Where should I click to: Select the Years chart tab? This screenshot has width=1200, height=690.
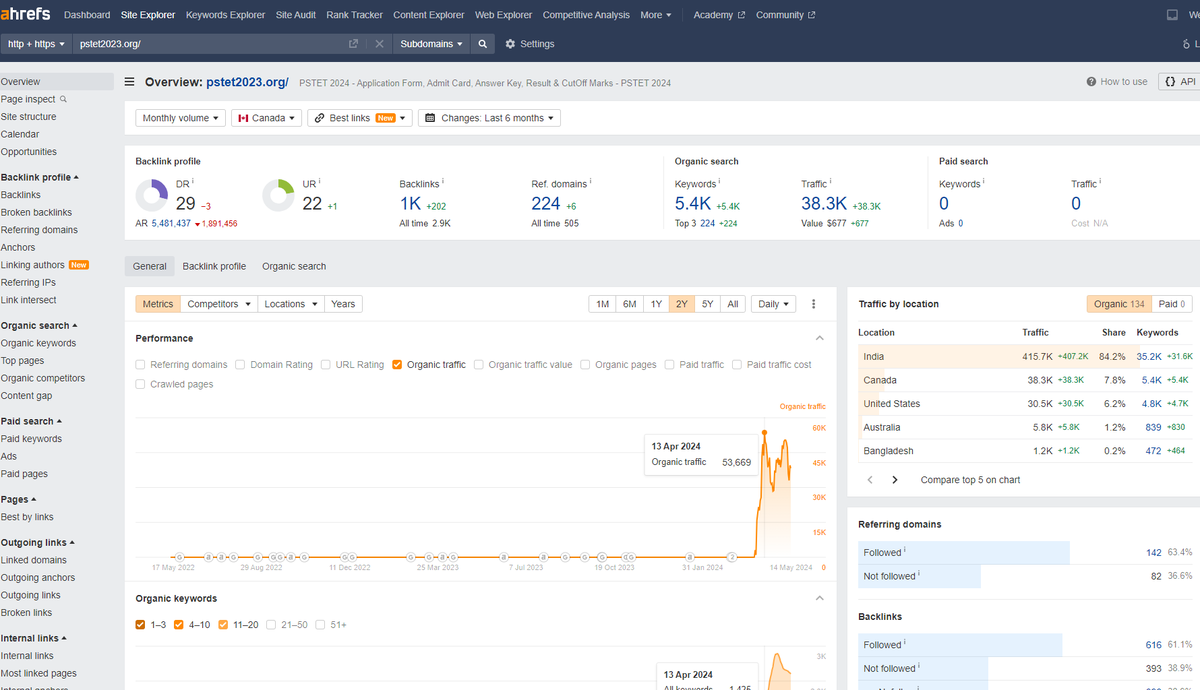pyautogui.click(x=343, y=304)
